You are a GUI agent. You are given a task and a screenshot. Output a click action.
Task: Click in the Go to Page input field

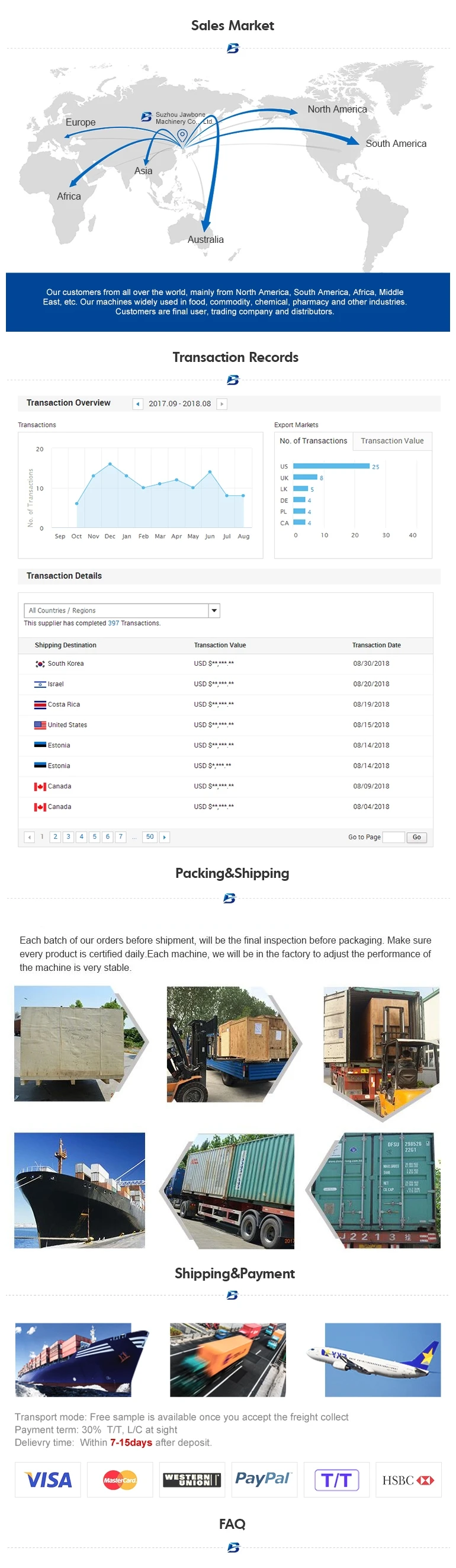point(393,837)
